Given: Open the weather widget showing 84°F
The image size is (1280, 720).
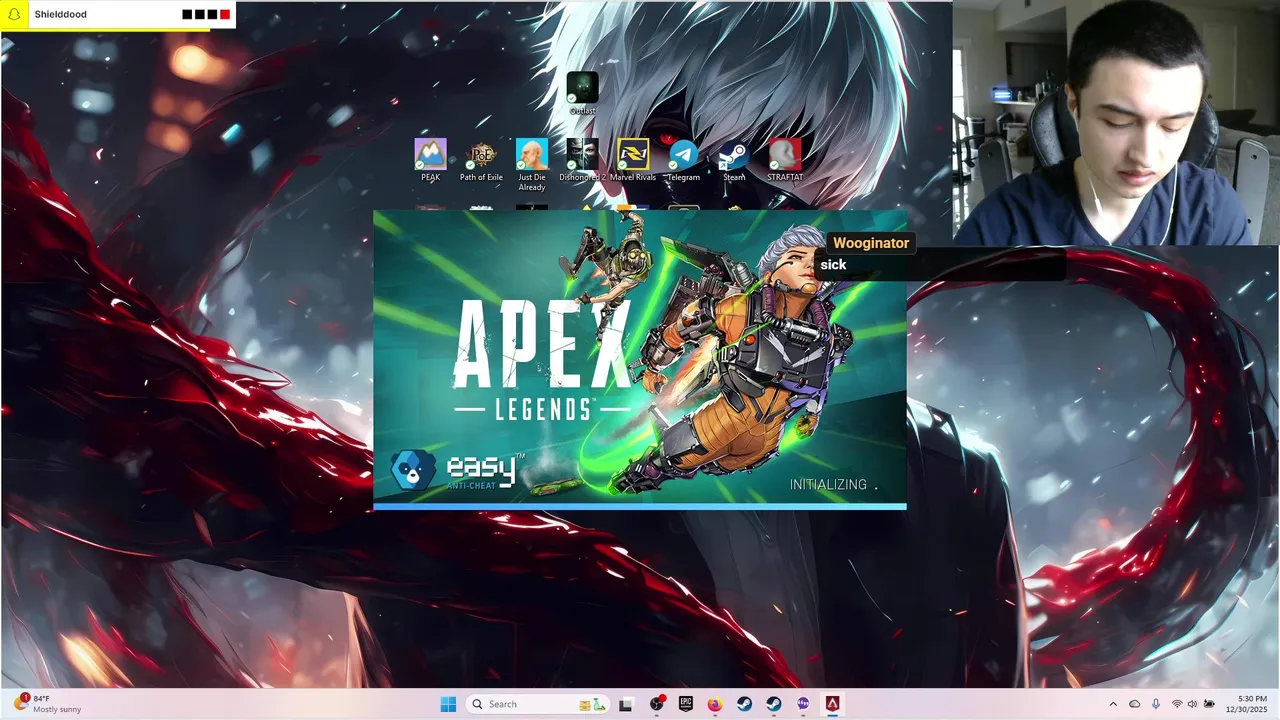Looking at the screenshot, I should 47,704.
